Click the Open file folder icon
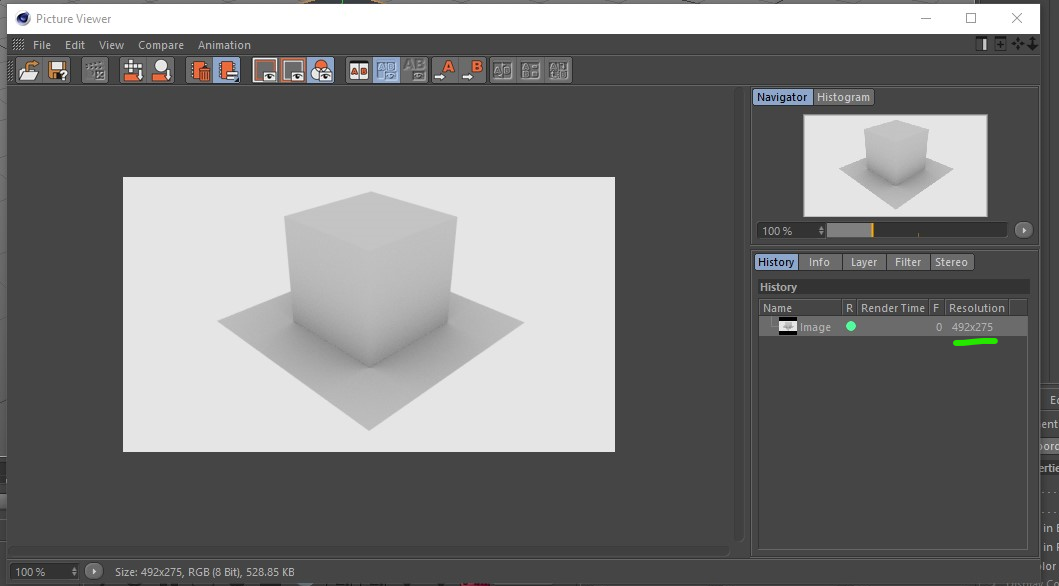Screen dimensions: 1059x586 tap(30, 70)
